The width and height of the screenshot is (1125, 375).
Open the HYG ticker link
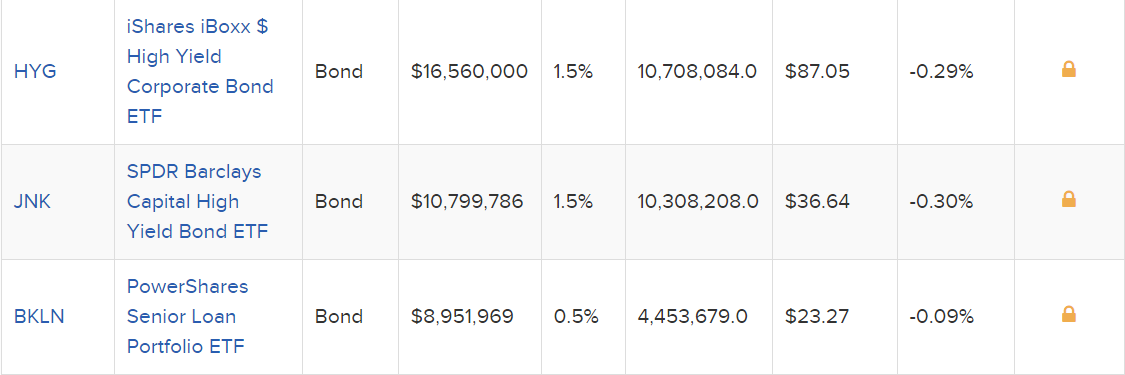[x=35, y=72]
